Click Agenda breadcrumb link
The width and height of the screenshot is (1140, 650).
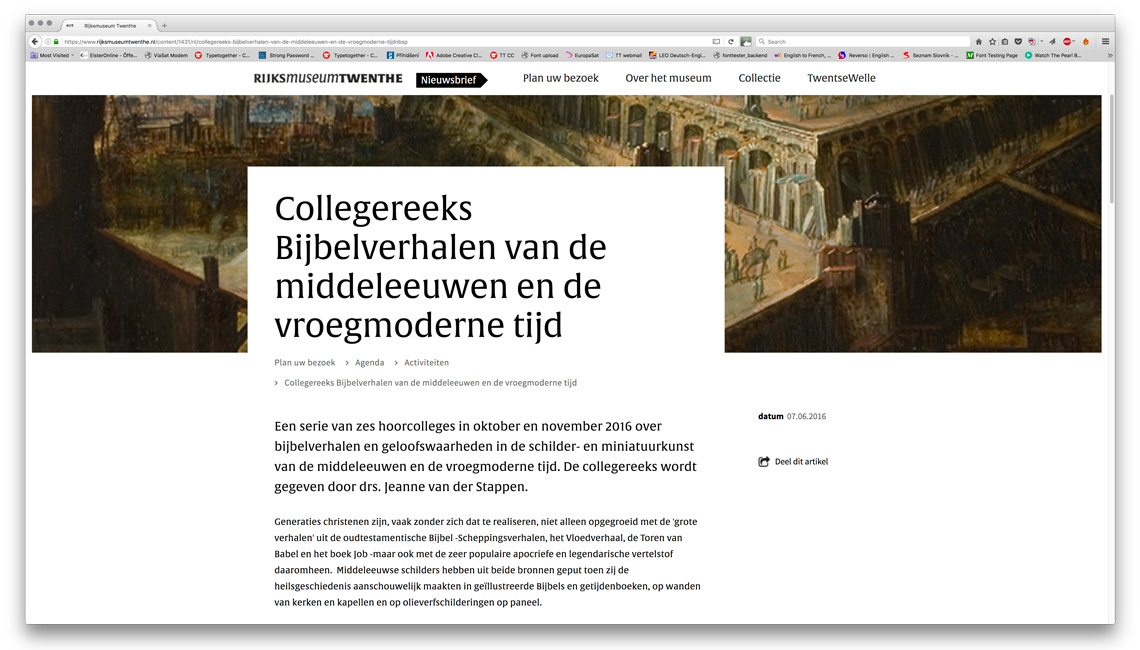coord(369,362)
